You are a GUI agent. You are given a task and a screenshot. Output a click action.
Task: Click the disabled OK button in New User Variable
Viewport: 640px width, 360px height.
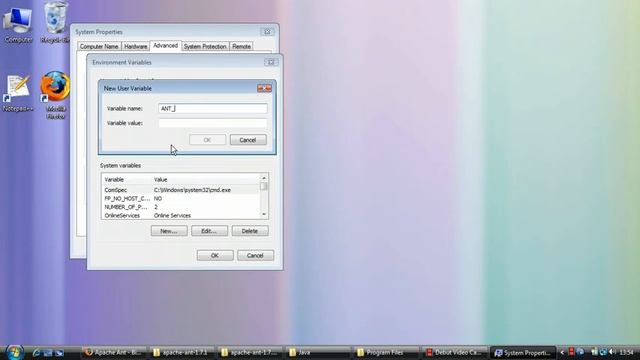pyautogui.click(x=207, y=140)
